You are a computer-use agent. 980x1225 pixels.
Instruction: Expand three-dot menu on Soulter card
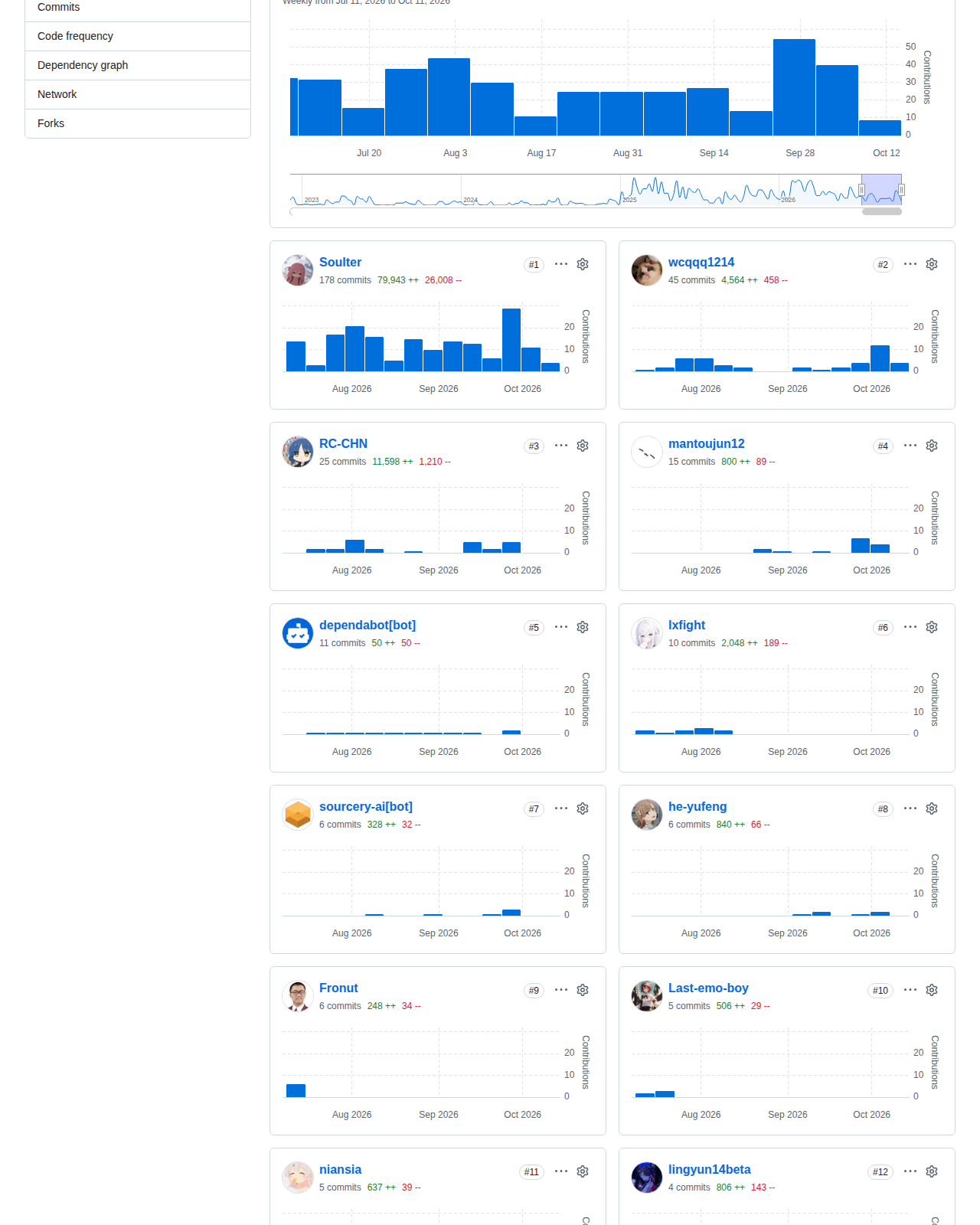[561, 264]
